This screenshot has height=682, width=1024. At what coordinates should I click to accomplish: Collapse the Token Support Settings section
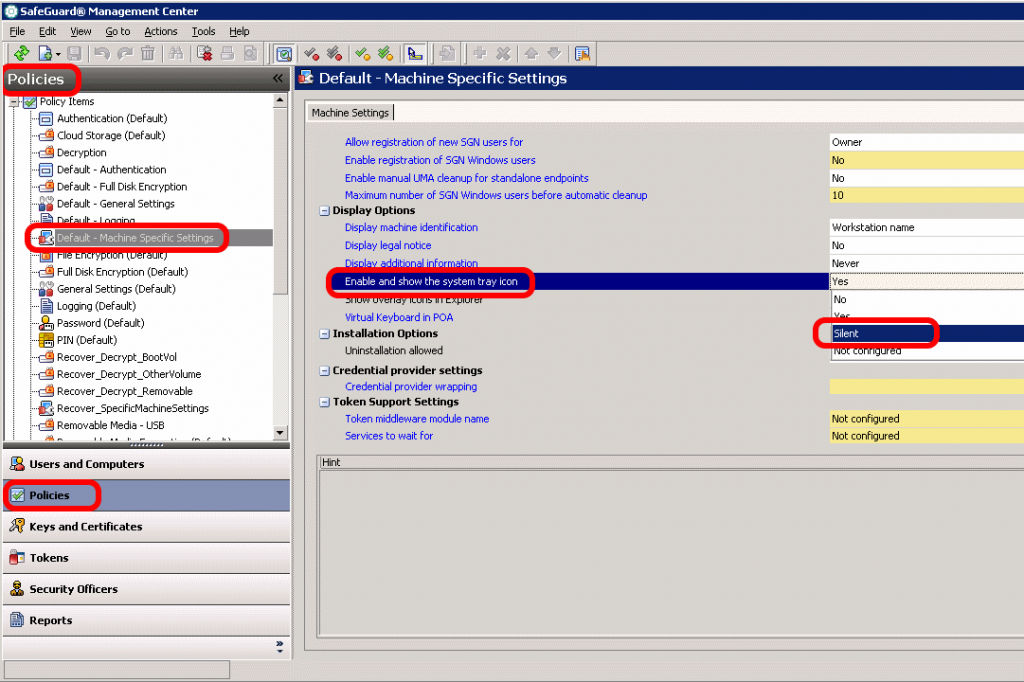pyautogui.click(x=324, y=401)
